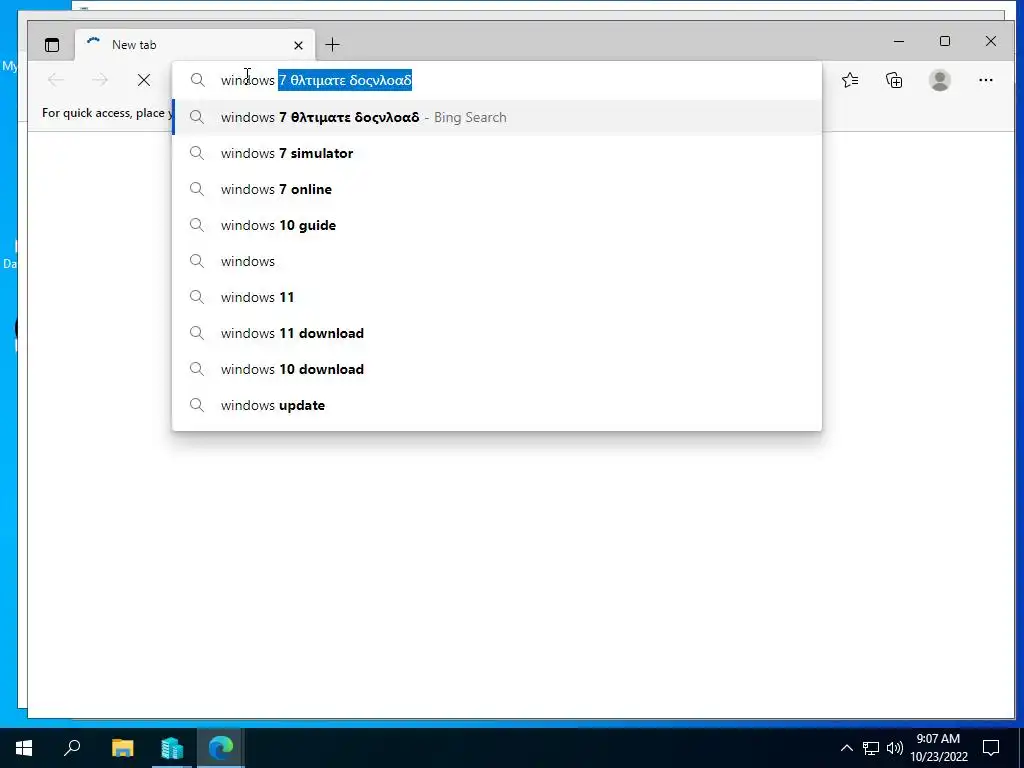The height and width of the screenshot is (768, 1024).
Task: Click the search icon beside windows 7 simulator
Action: pos(197,153)
